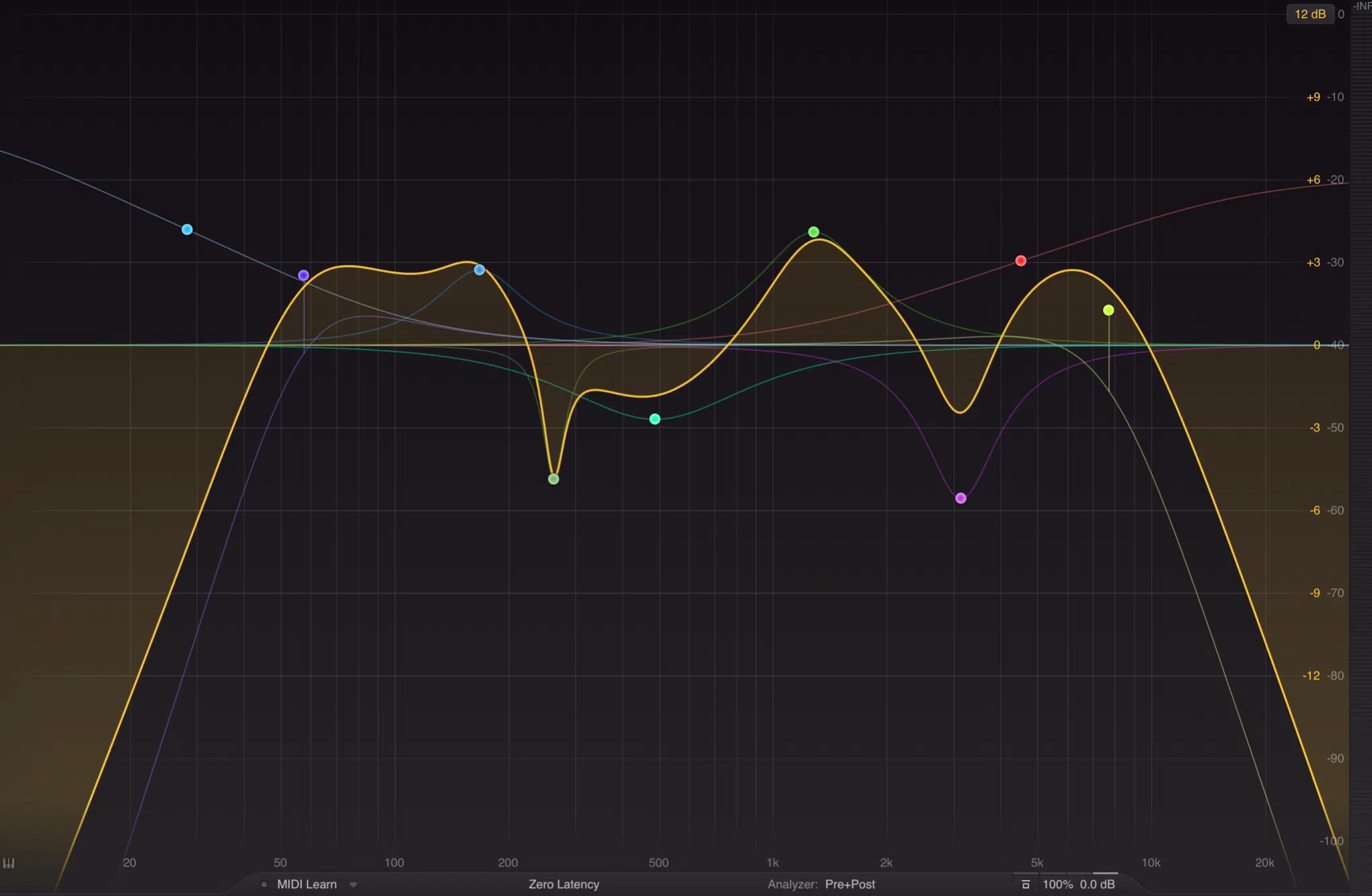Click the output options icon beside 100%
Image resolution: width=1372 pixels, height=896 pixels.
[x=1026, y=885]
